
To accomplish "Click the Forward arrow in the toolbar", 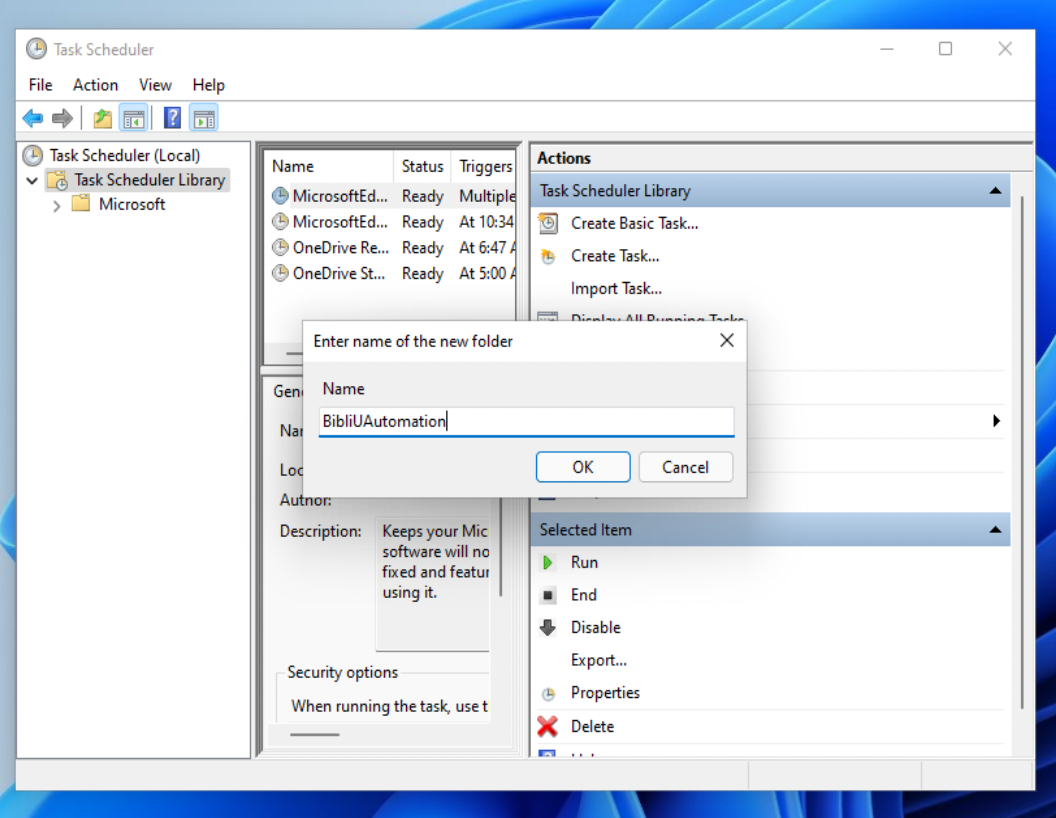I will [62, 119].
